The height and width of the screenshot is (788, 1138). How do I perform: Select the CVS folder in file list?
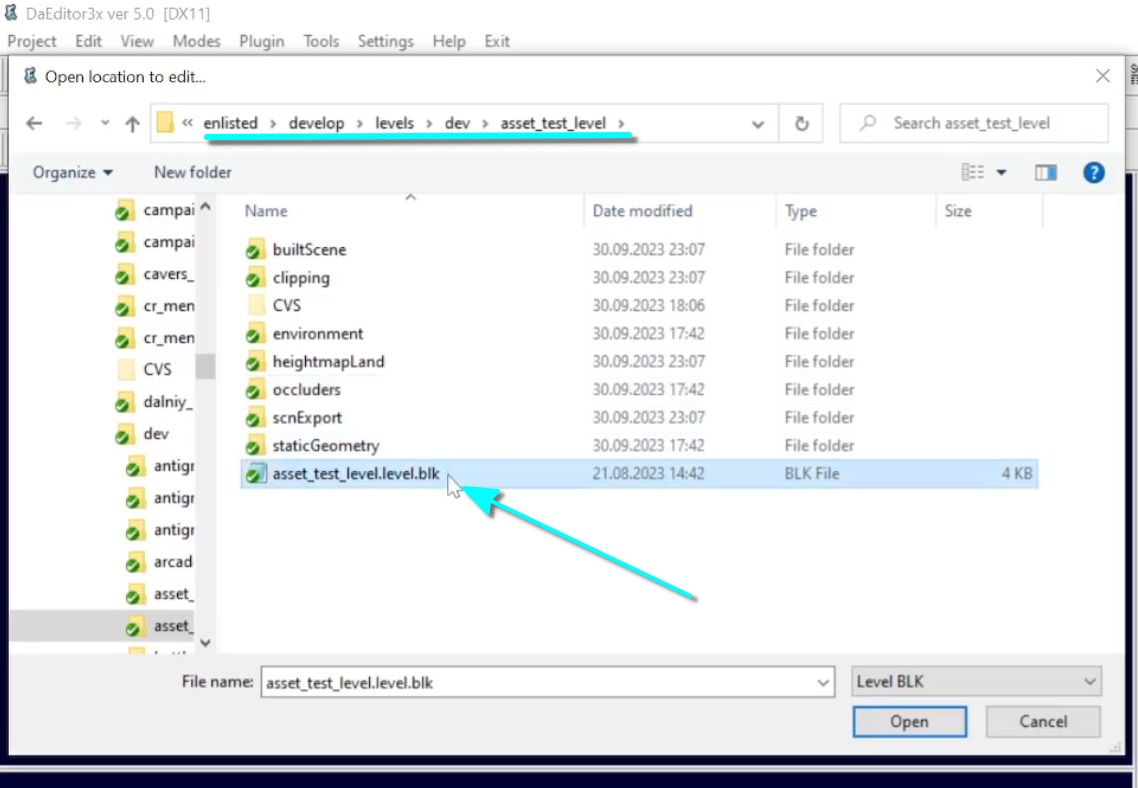tap(286, 306)
